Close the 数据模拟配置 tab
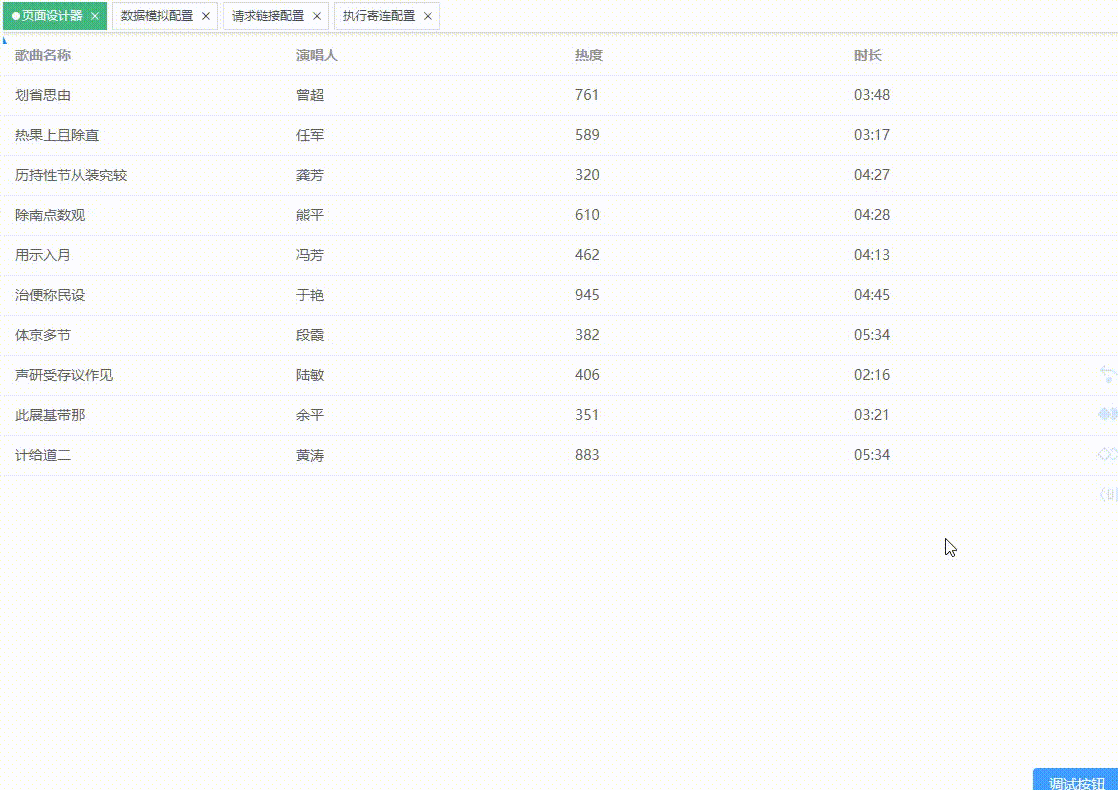 (x=206, y=16)
